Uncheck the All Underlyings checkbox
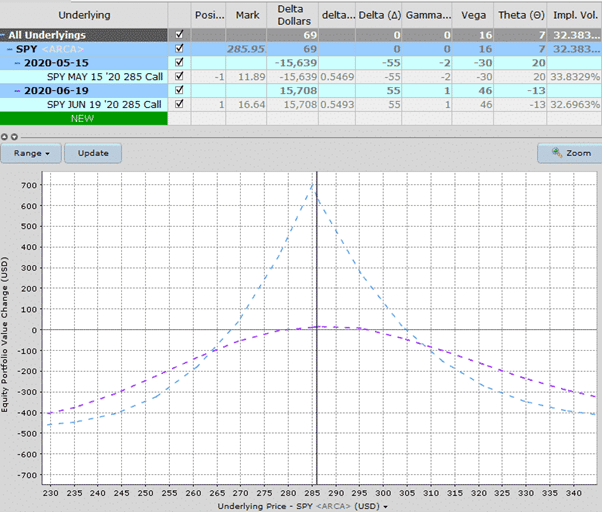602x512 pixels. (179, 34)
